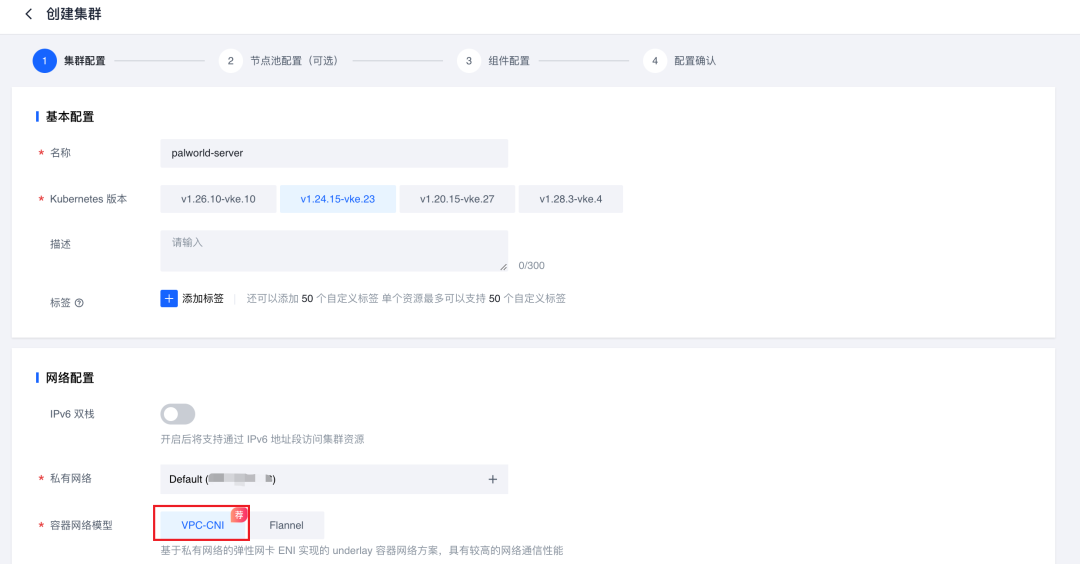
Task: Go back using the left arrow icon
Action: 28,14
